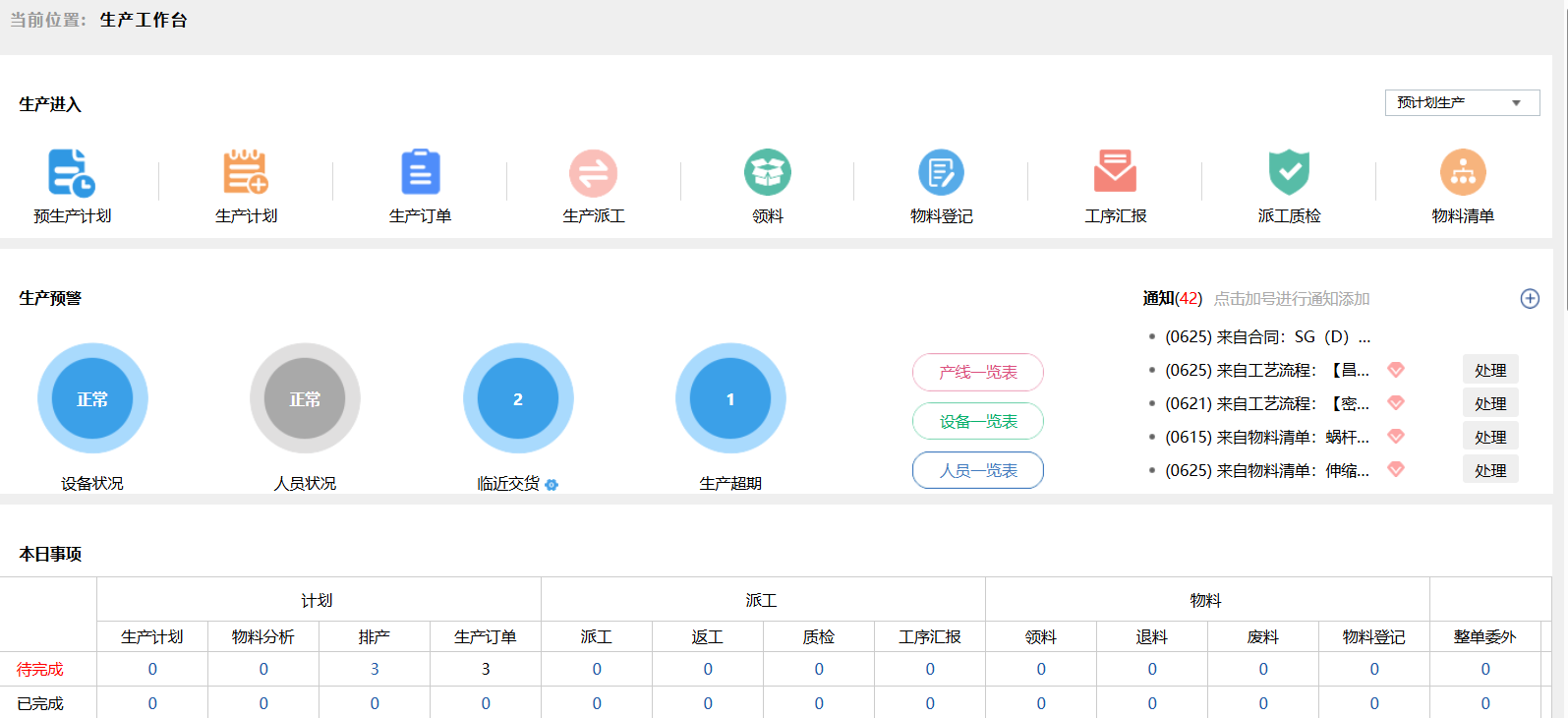Open notice (0625) 来自工艺流程: 【昌

coord(1267,370)
